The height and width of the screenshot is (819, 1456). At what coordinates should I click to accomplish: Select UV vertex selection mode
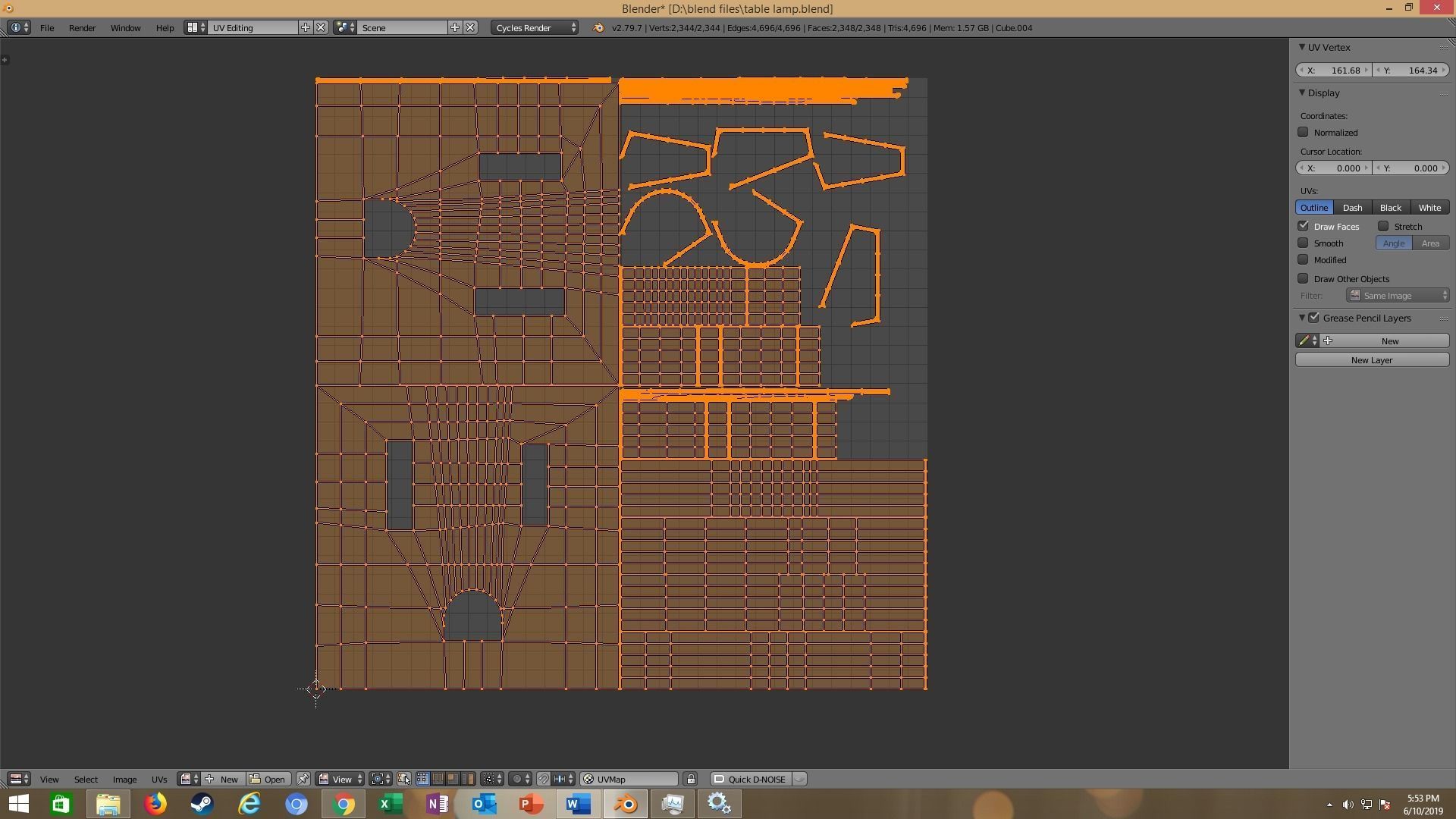pos(422,779)
